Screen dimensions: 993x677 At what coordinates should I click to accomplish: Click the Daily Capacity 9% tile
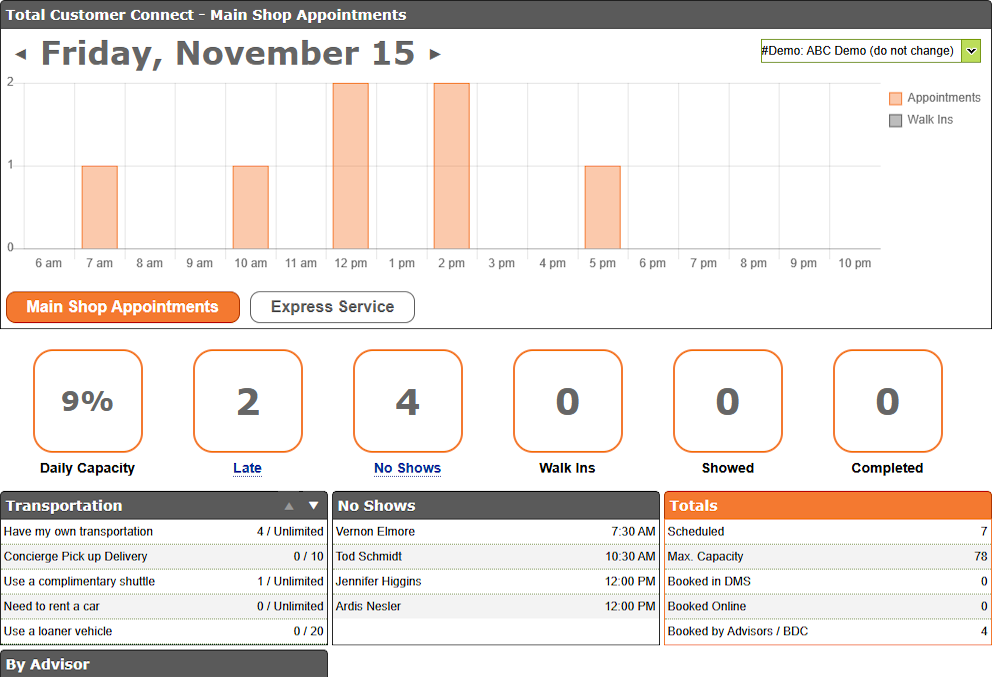(88, 401)
